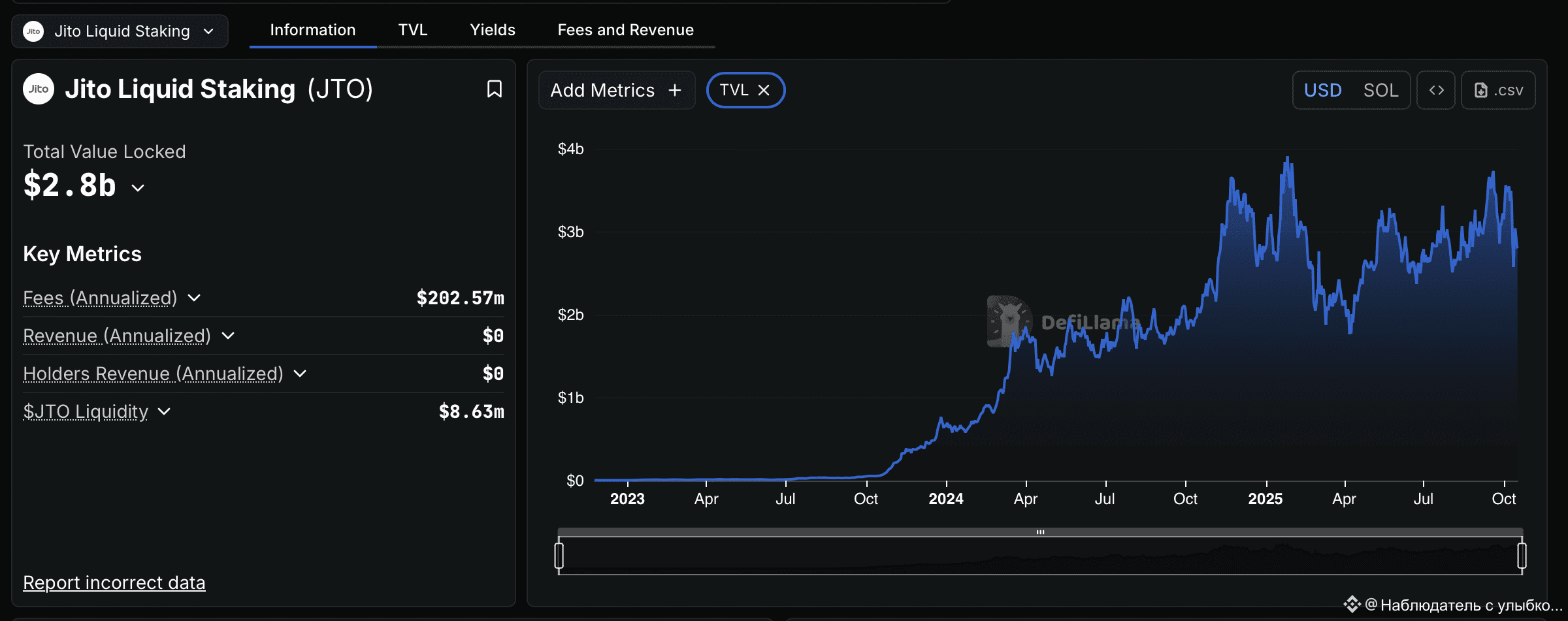This screenshot has width=1568, height=621.
Task: Click the Jito logo in protocol selector
Action: 33,31
